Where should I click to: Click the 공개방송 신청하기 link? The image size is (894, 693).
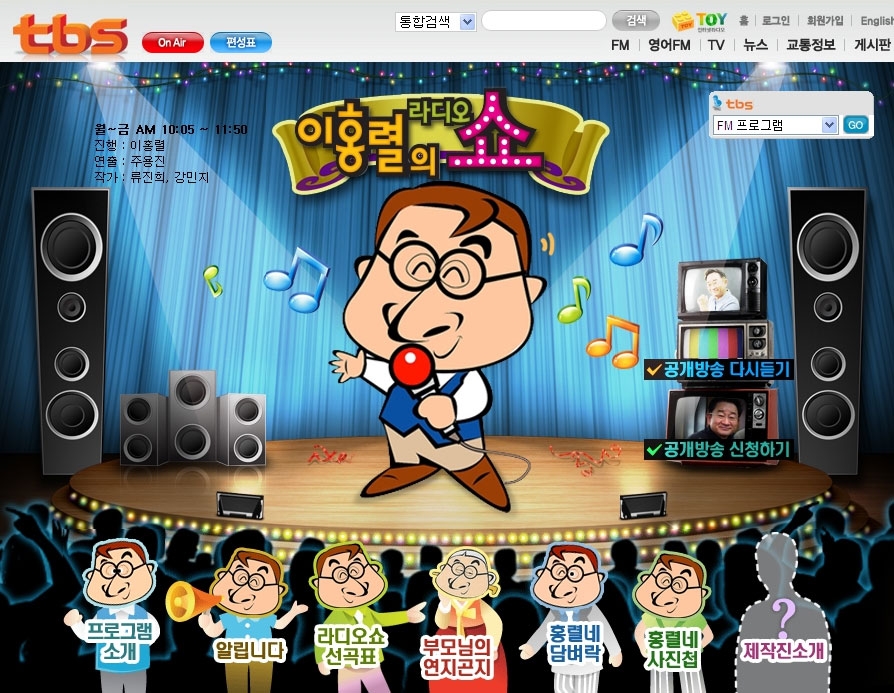[718, 449]
